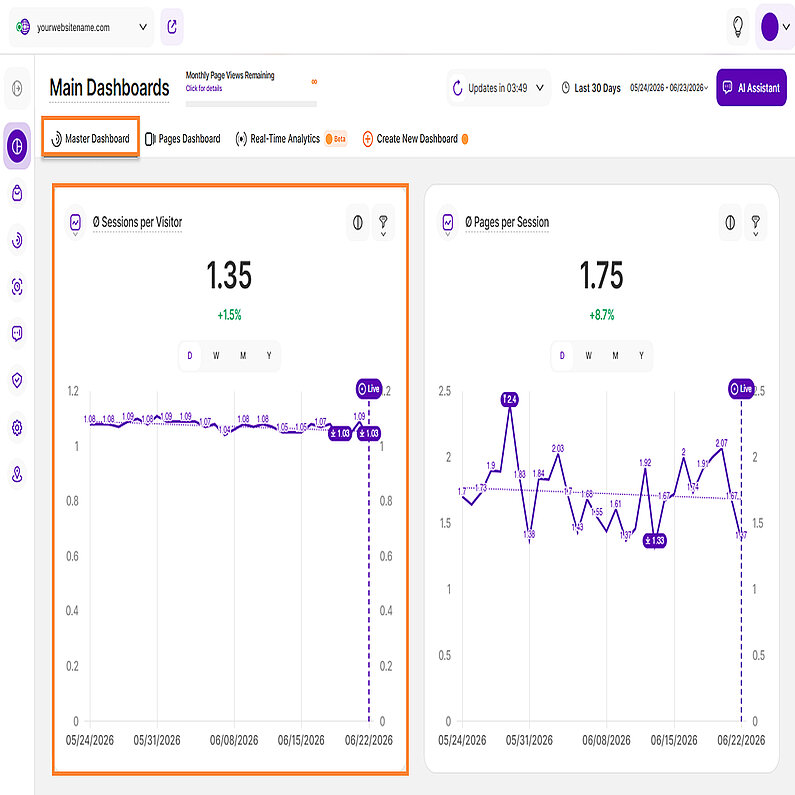Click the 1.35 sessions per visitor value
This screenshot has height=795, width=795.
(229, 276)
